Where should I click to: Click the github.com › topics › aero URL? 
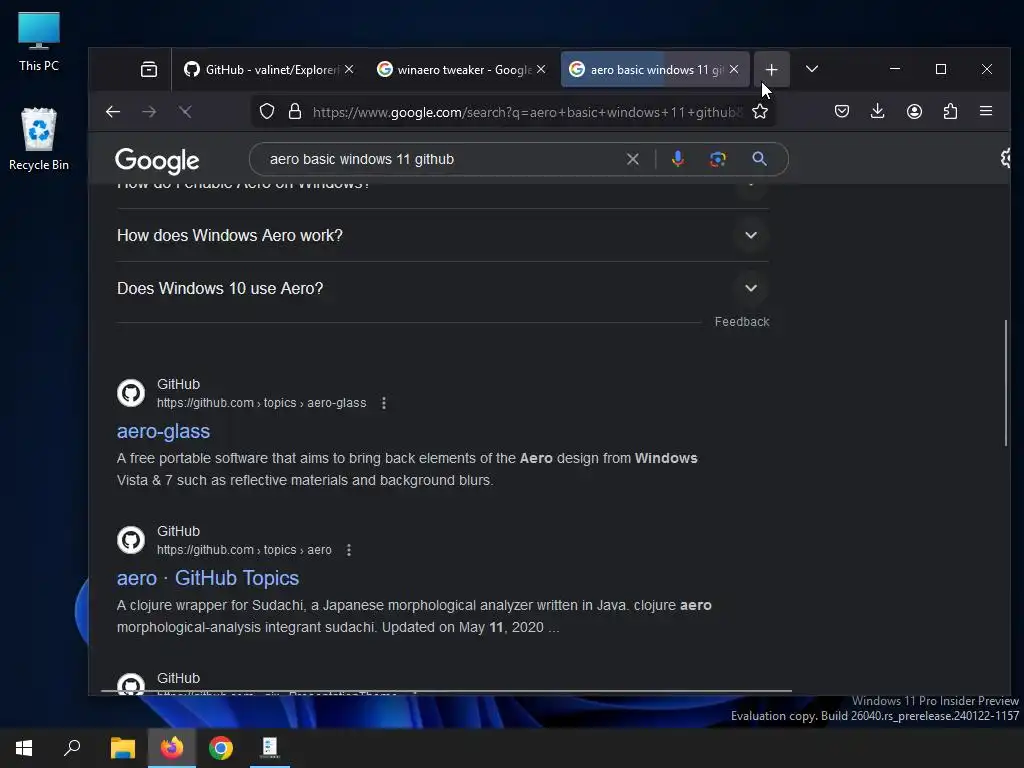point(244,550)
